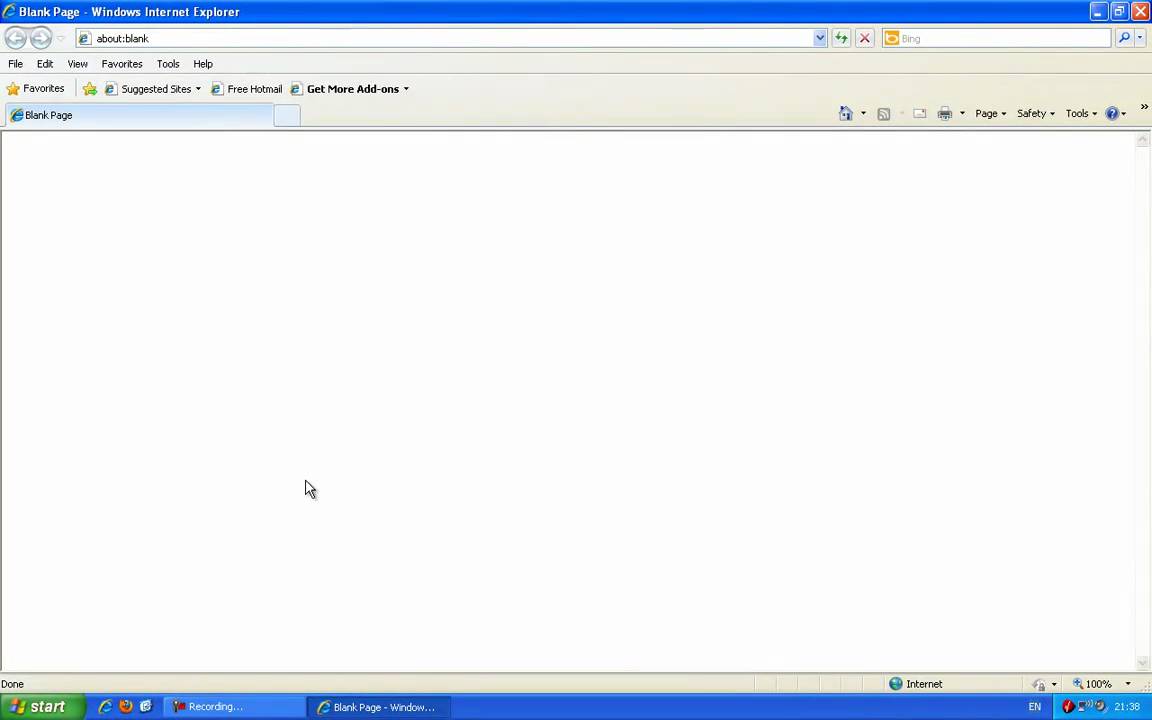
Task: Click the EN language indicator
Action: click(1034, 707)
